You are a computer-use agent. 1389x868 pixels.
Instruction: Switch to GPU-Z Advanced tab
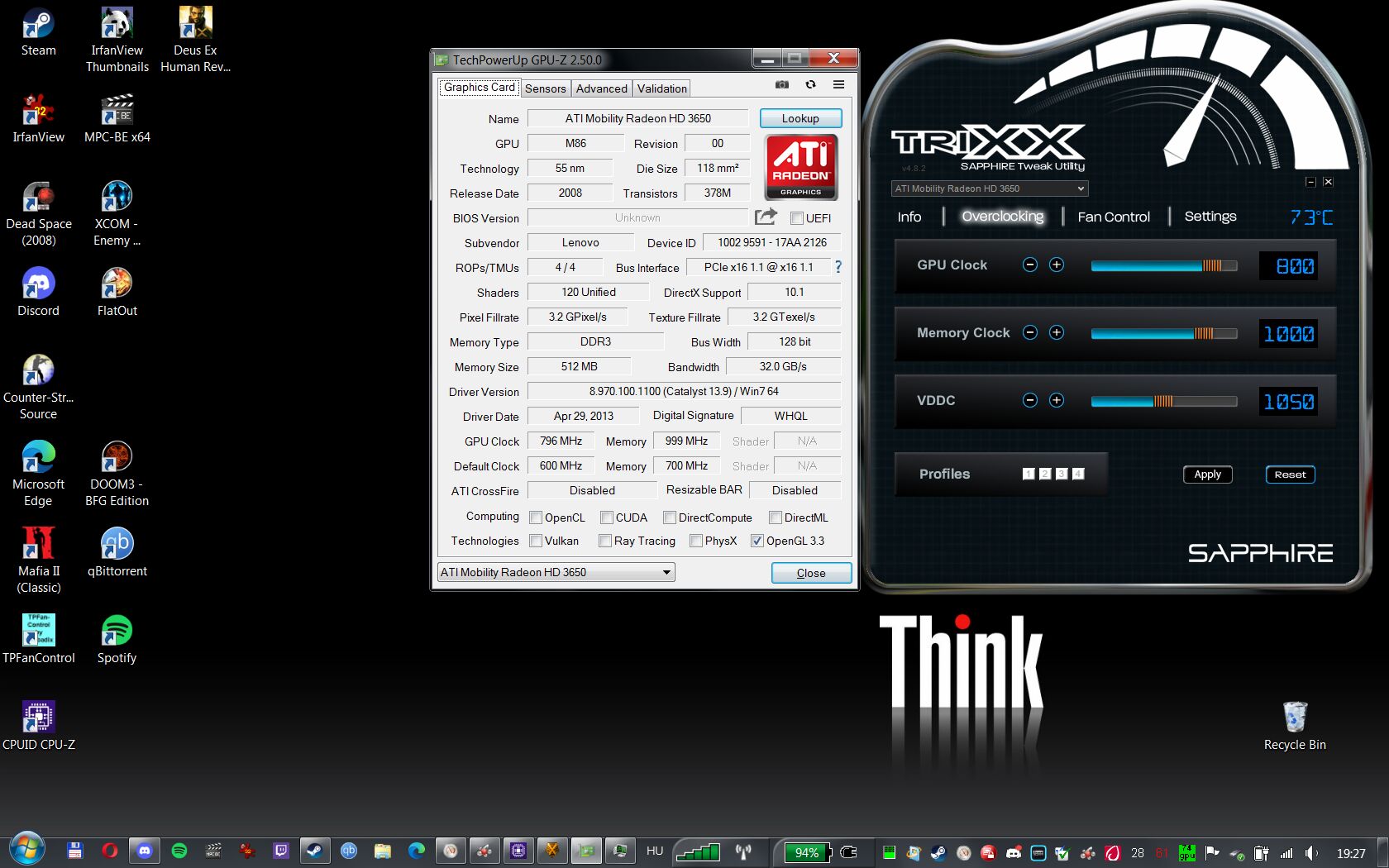[601, 88]
